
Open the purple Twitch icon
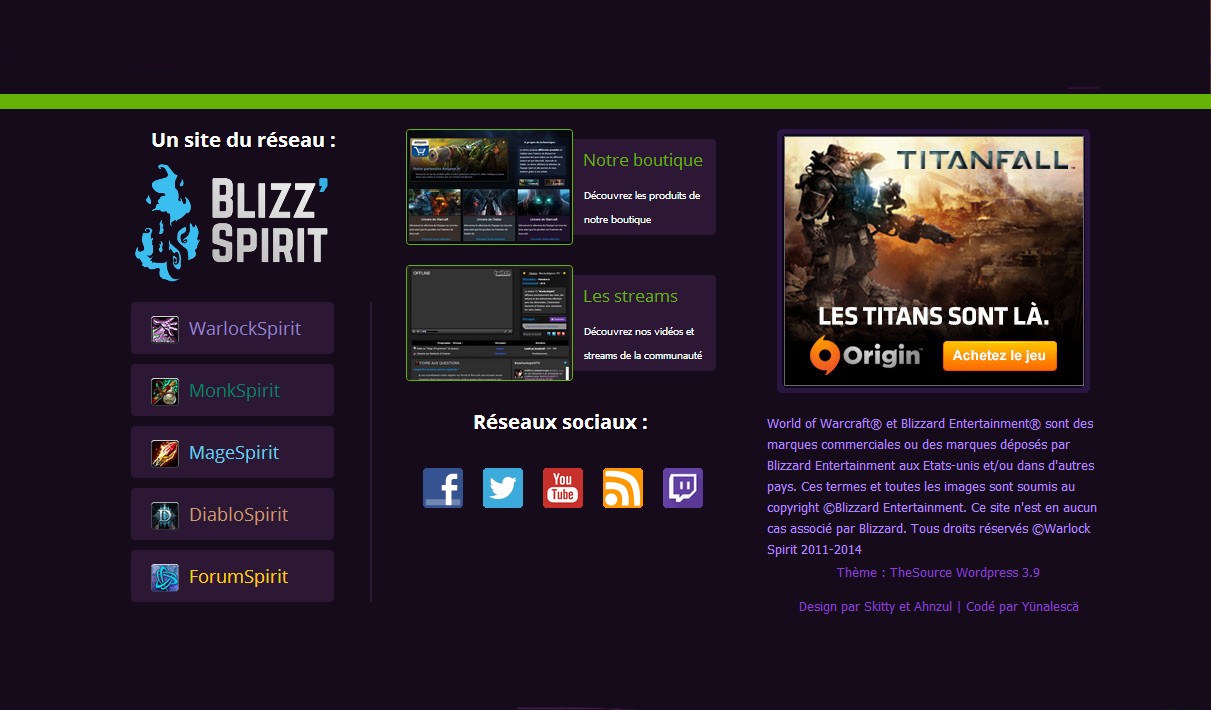[x=683, y=488]
